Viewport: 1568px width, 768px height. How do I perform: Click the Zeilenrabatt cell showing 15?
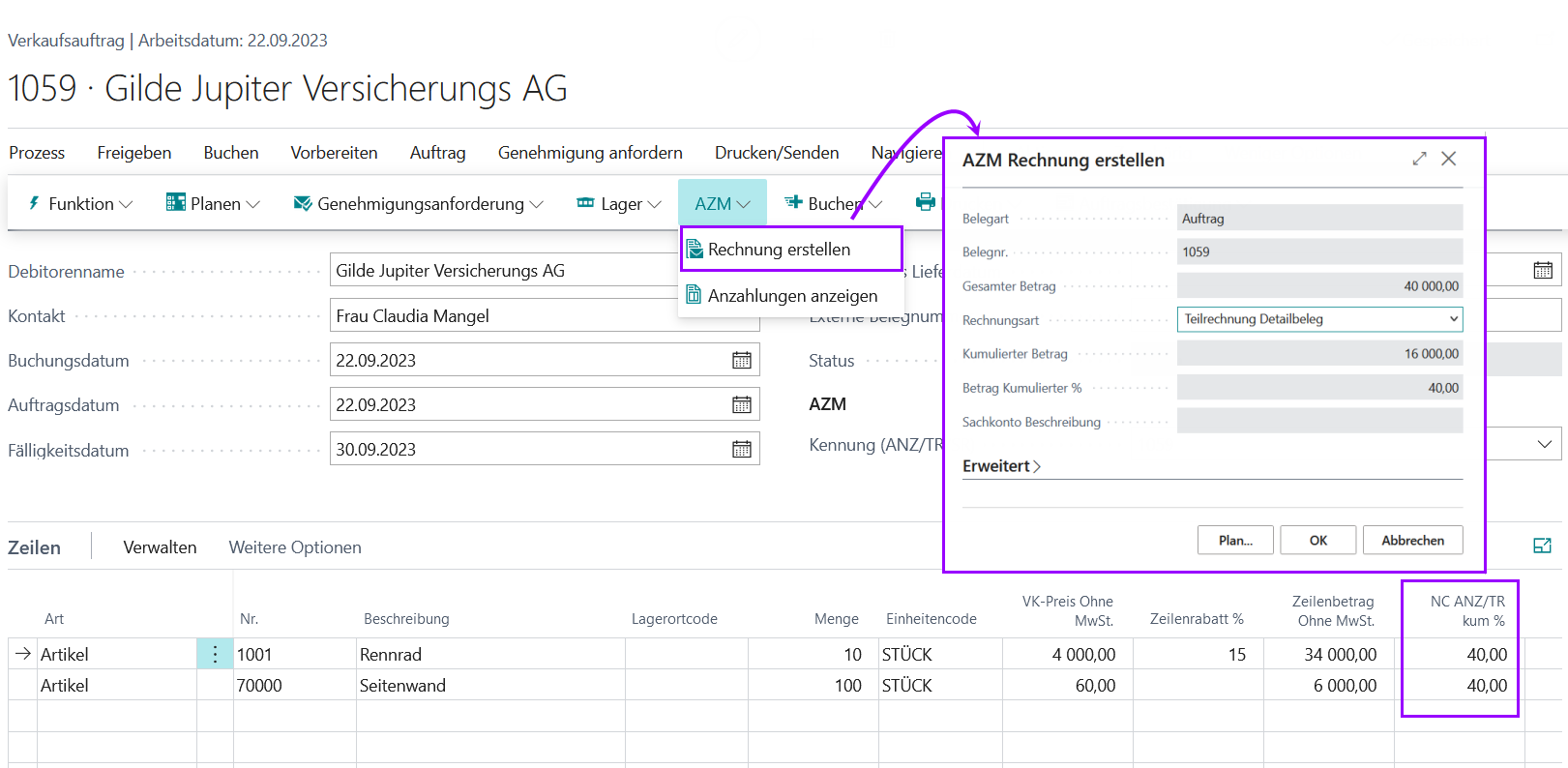[1198, 654]
